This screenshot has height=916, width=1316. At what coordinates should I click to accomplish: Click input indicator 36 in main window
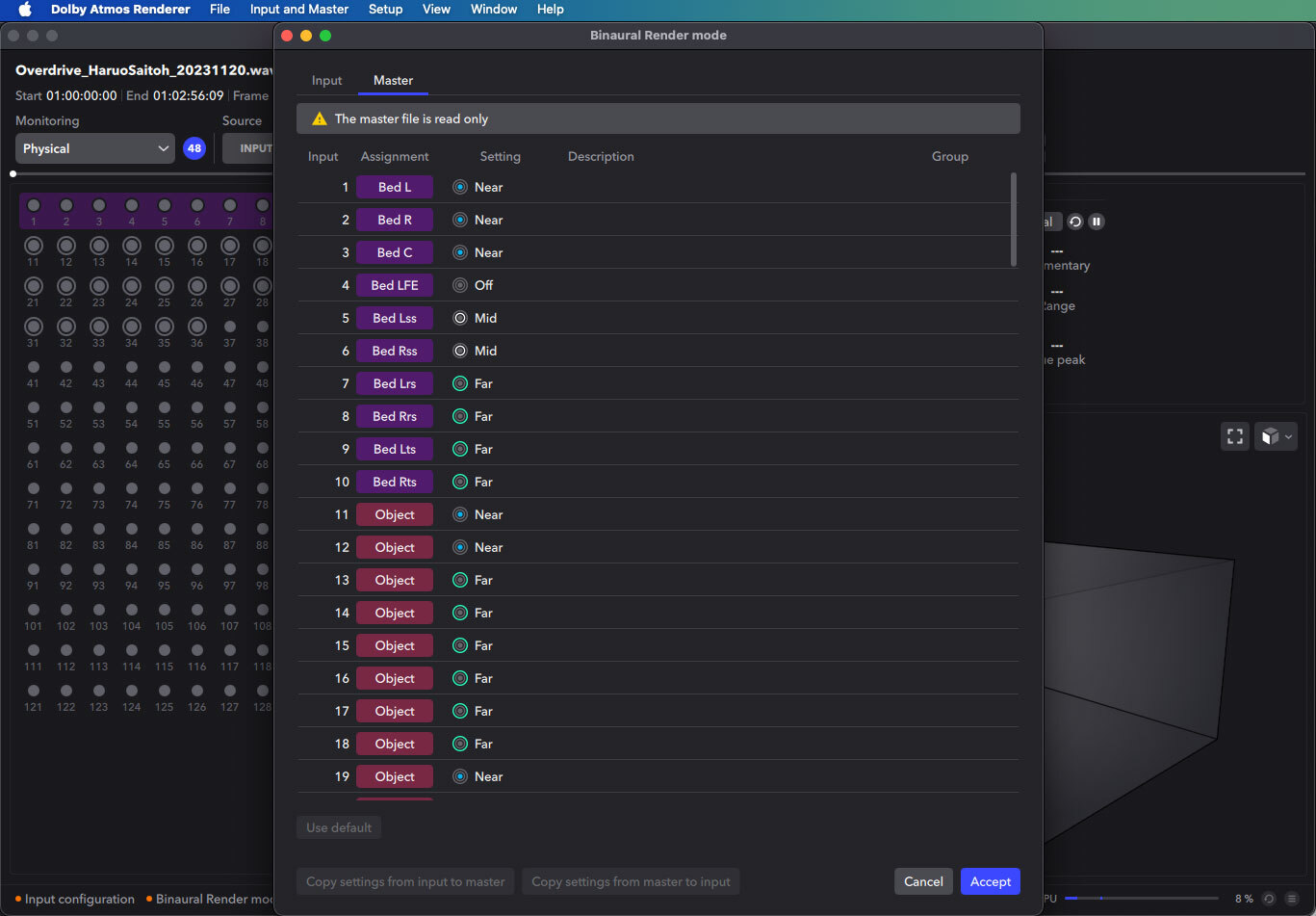pyautogui.click(x=197, y=327)
